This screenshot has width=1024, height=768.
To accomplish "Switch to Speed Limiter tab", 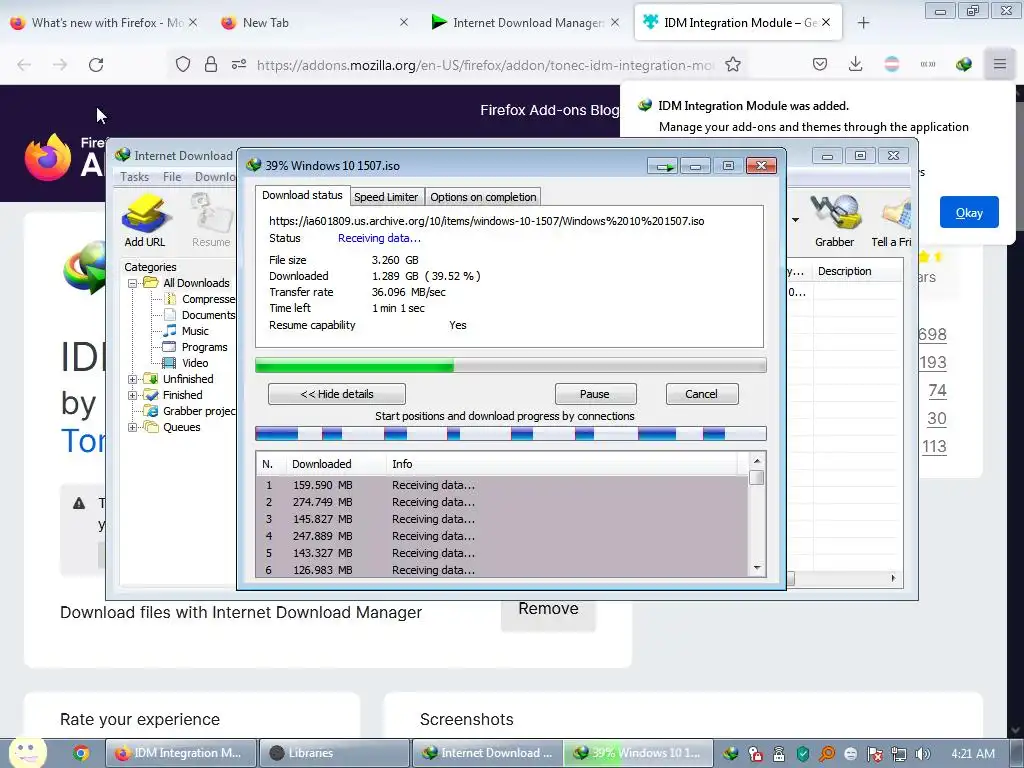I will [x=386, y=197].
